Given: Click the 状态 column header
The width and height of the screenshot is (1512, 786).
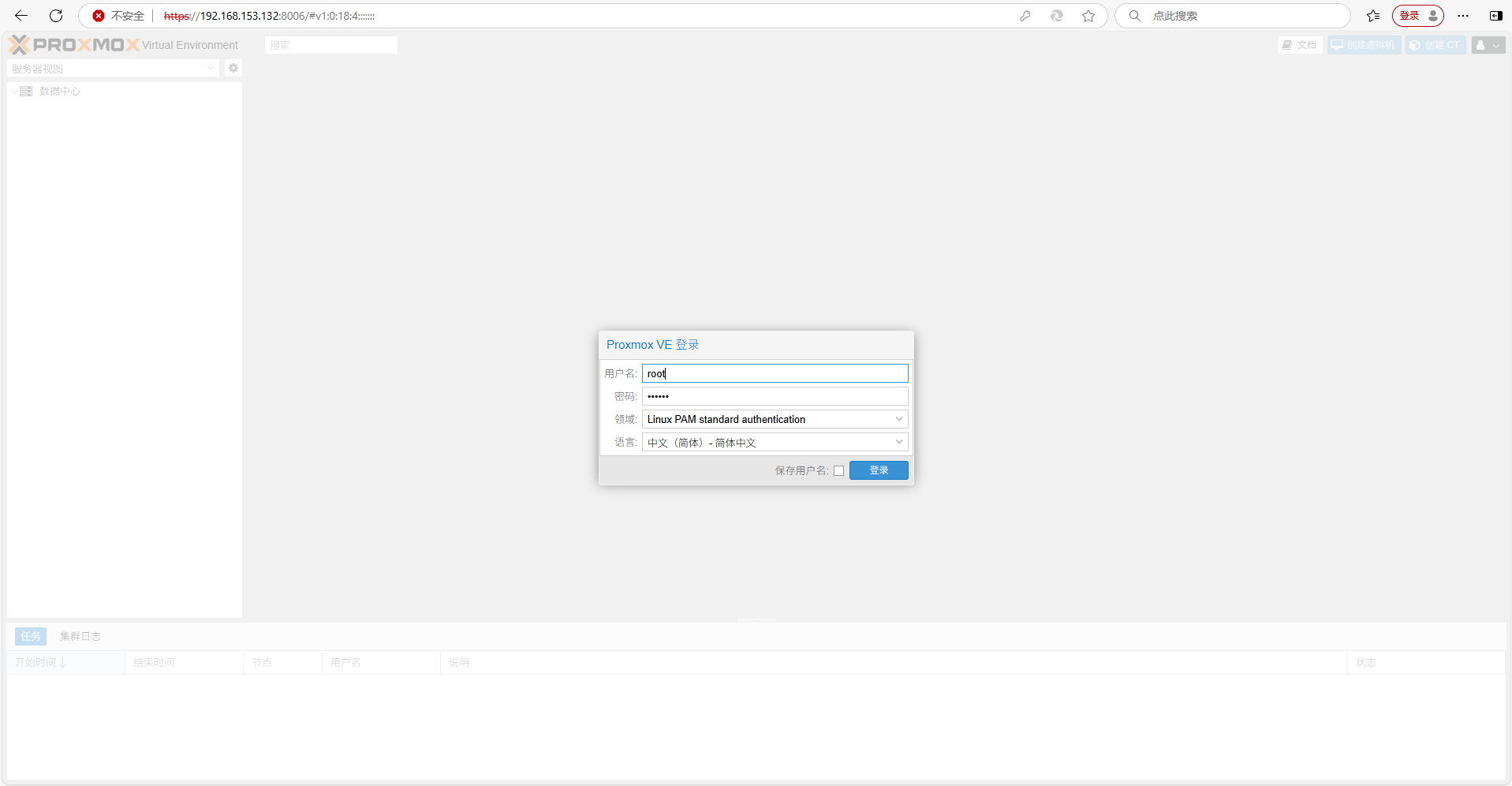Looking at the screenshot, I should (x=1426, y=662).
